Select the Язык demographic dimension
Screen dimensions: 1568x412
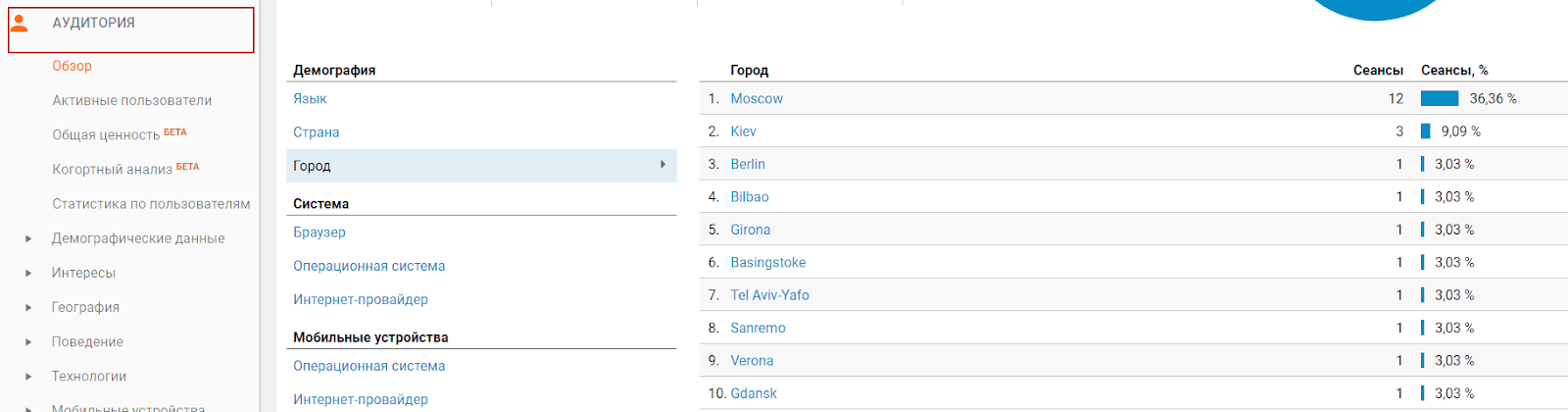click(x=310, y=98)
